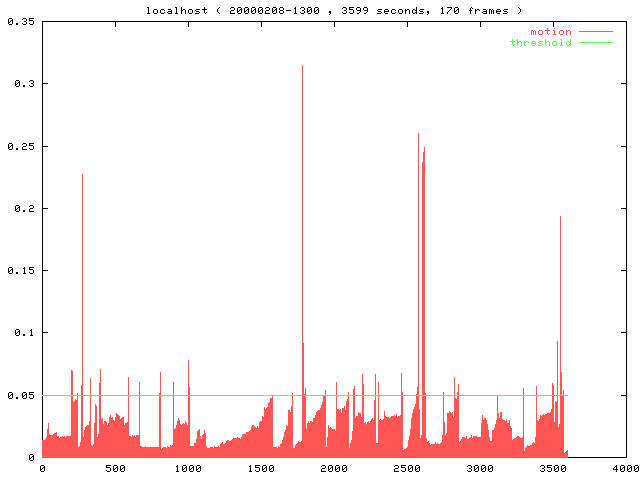Click the 0.25 label on the y-axis
The image size is (640, 480).
pyautogui.click(x=20, y=146)
